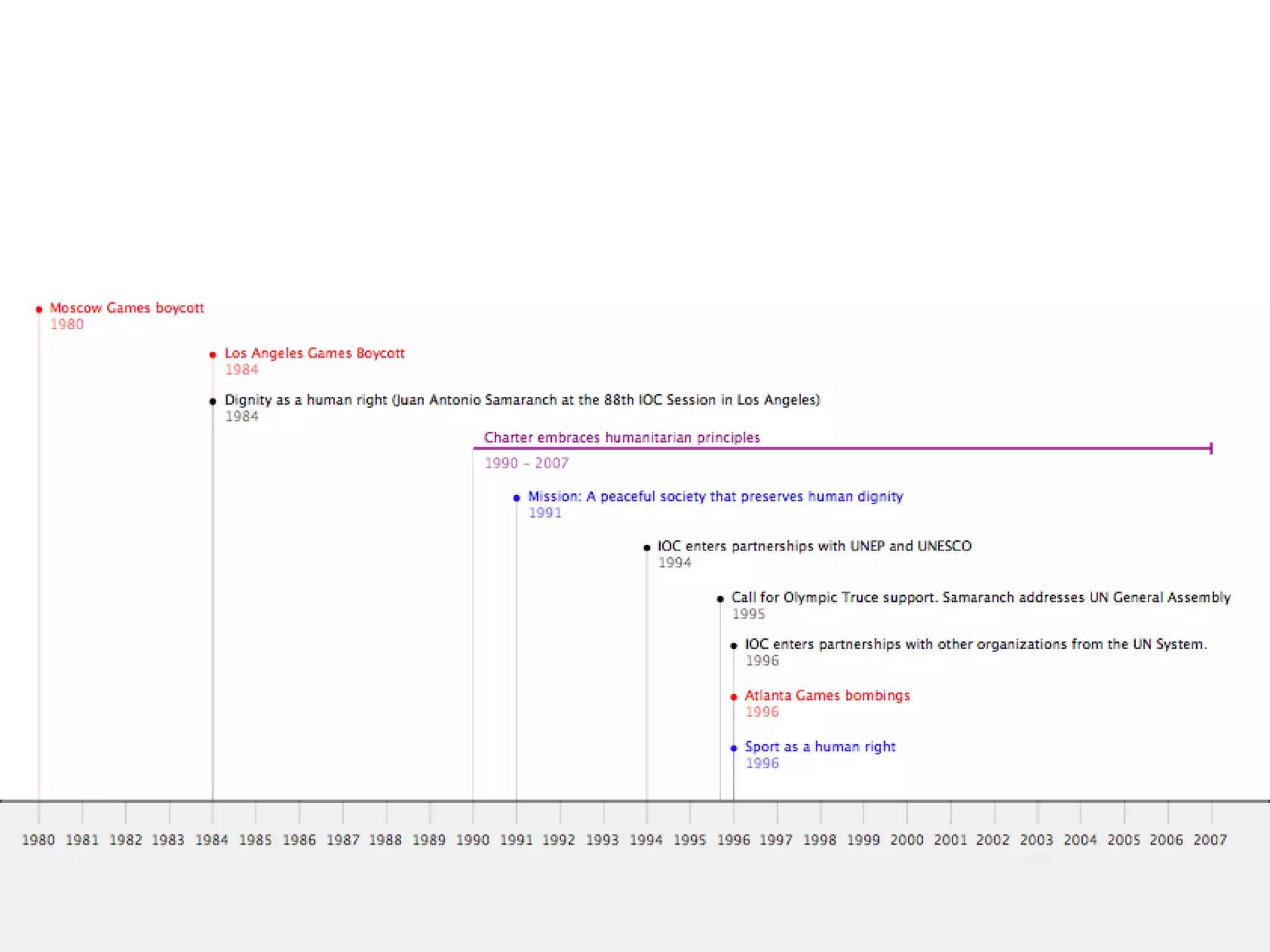Viewport: 1270px width, 952px height.
Task: Select the purple bar's 2007 end cap
Action: pyautogui.click(x=1211, y=448)
